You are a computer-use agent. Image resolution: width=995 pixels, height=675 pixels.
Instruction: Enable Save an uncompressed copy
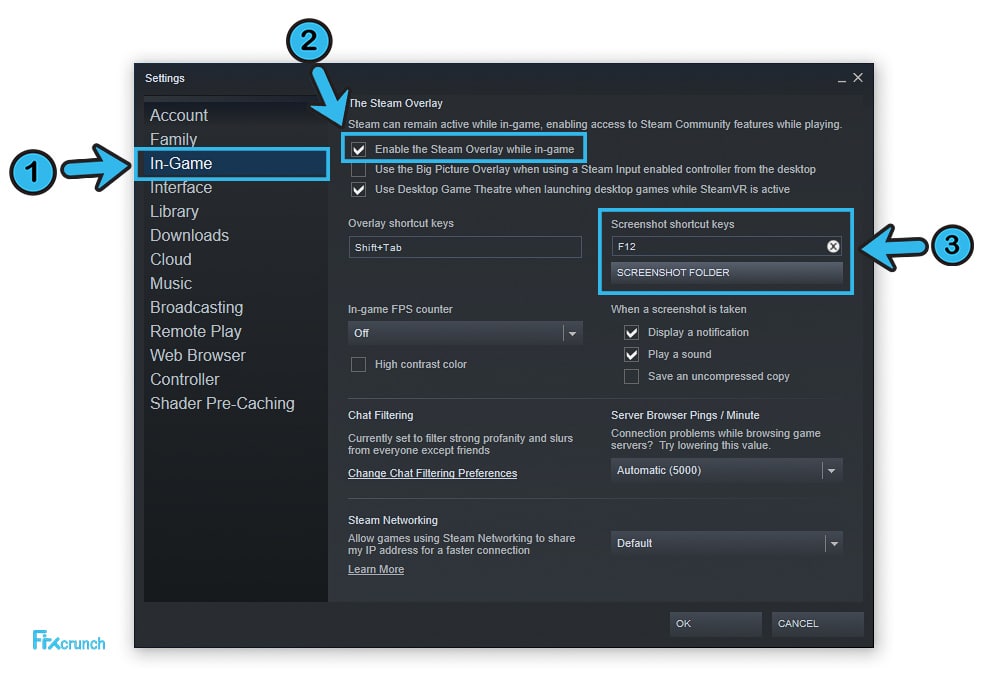tap(631, 377)
